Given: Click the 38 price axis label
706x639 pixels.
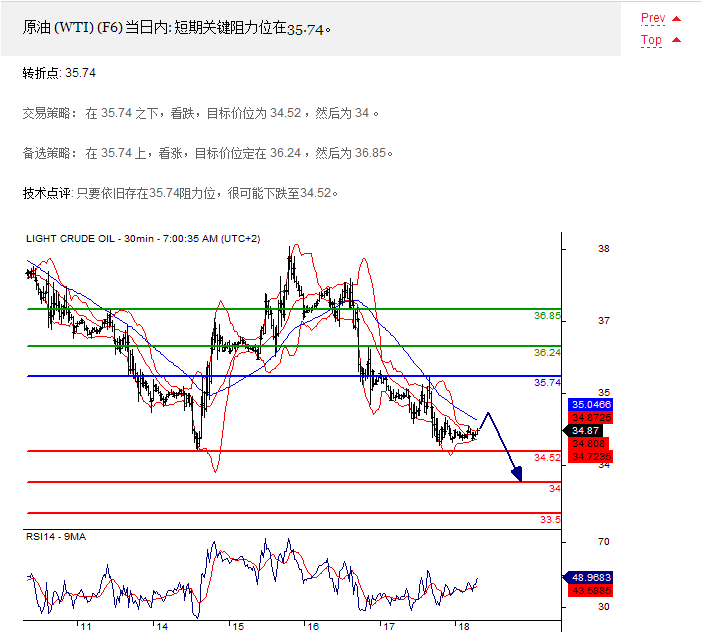Looking at the screenshot, I should pos(603,249).
